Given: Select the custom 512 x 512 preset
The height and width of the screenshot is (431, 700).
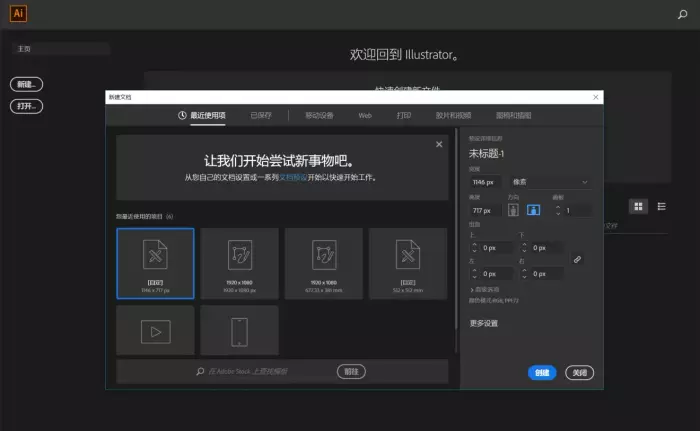Looking at the screenshot, I should (408, 263).
